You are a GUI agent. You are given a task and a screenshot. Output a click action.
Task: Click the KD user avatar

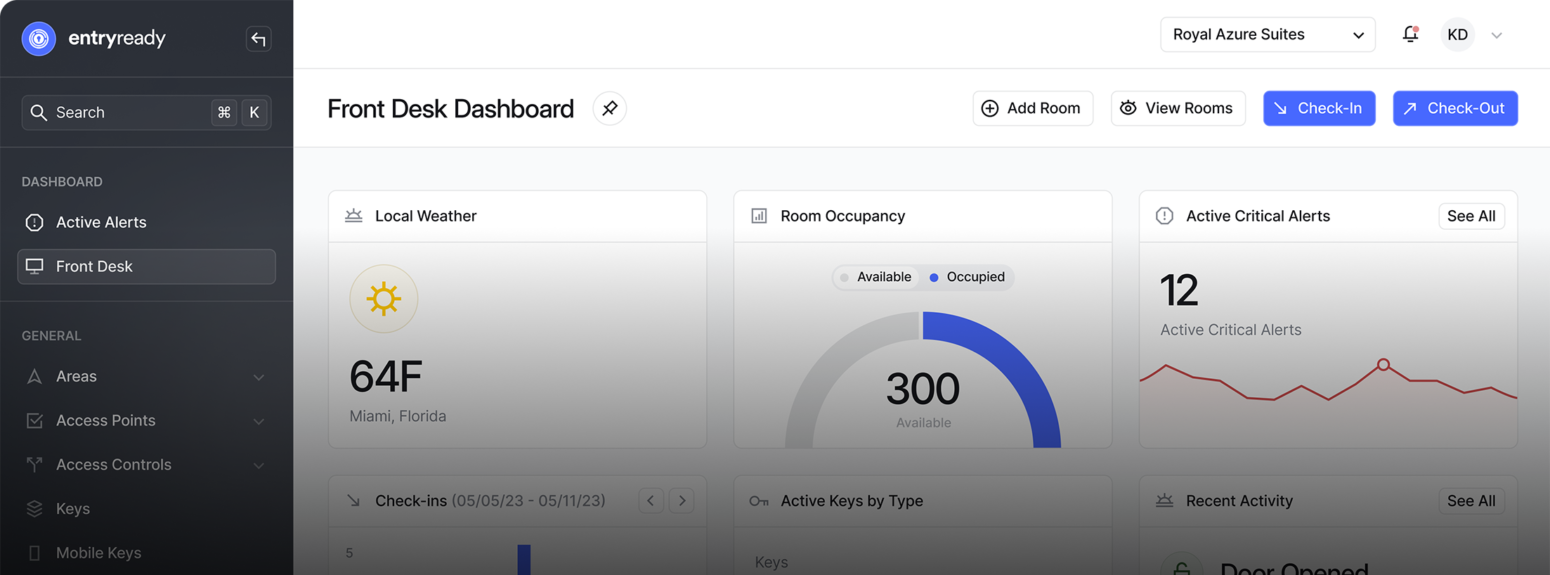pos(1457,34)
